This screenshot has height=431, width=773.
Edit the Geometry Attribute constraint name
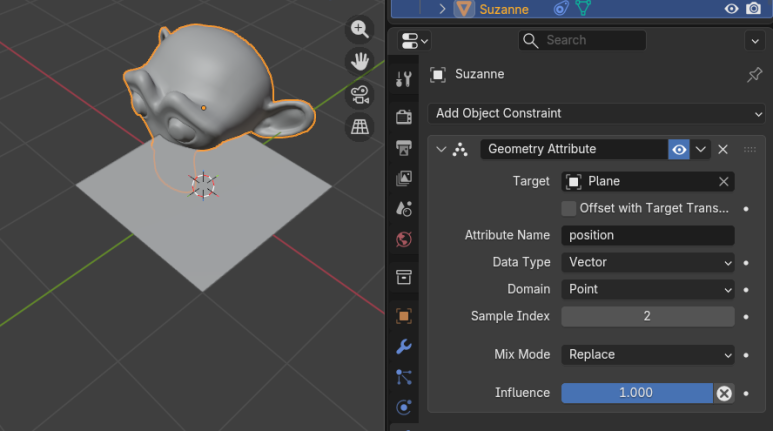(x=574, y=149)
